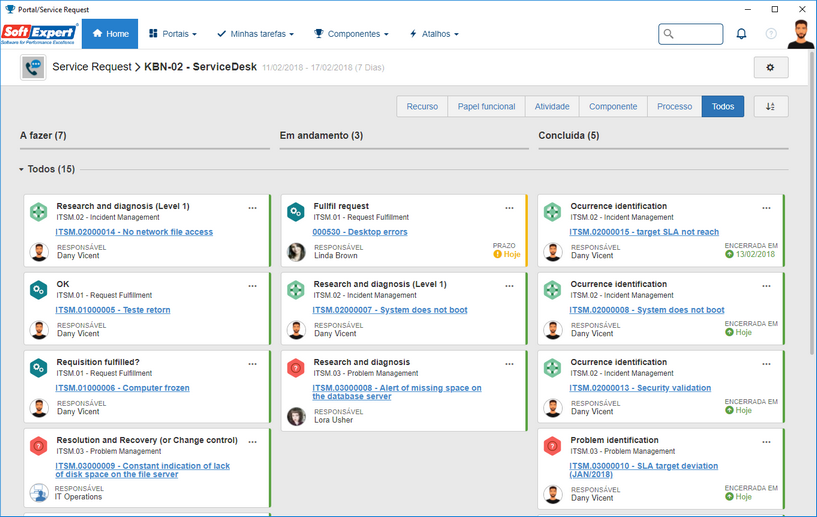Click the sort order icon button
Screen dimensions: 817x517
(771, 106)
